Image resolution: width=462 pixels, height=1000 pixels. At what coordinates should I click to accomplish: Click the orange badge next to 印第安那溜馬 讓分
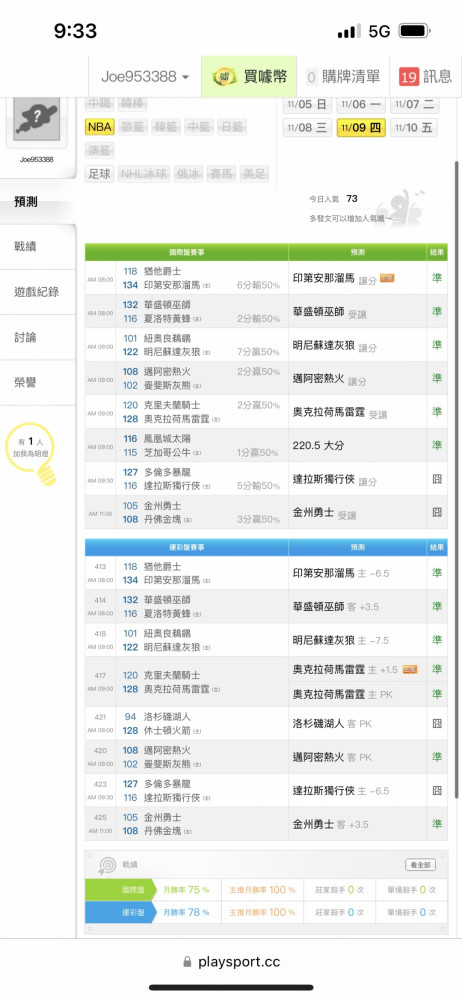coord(387,277)
